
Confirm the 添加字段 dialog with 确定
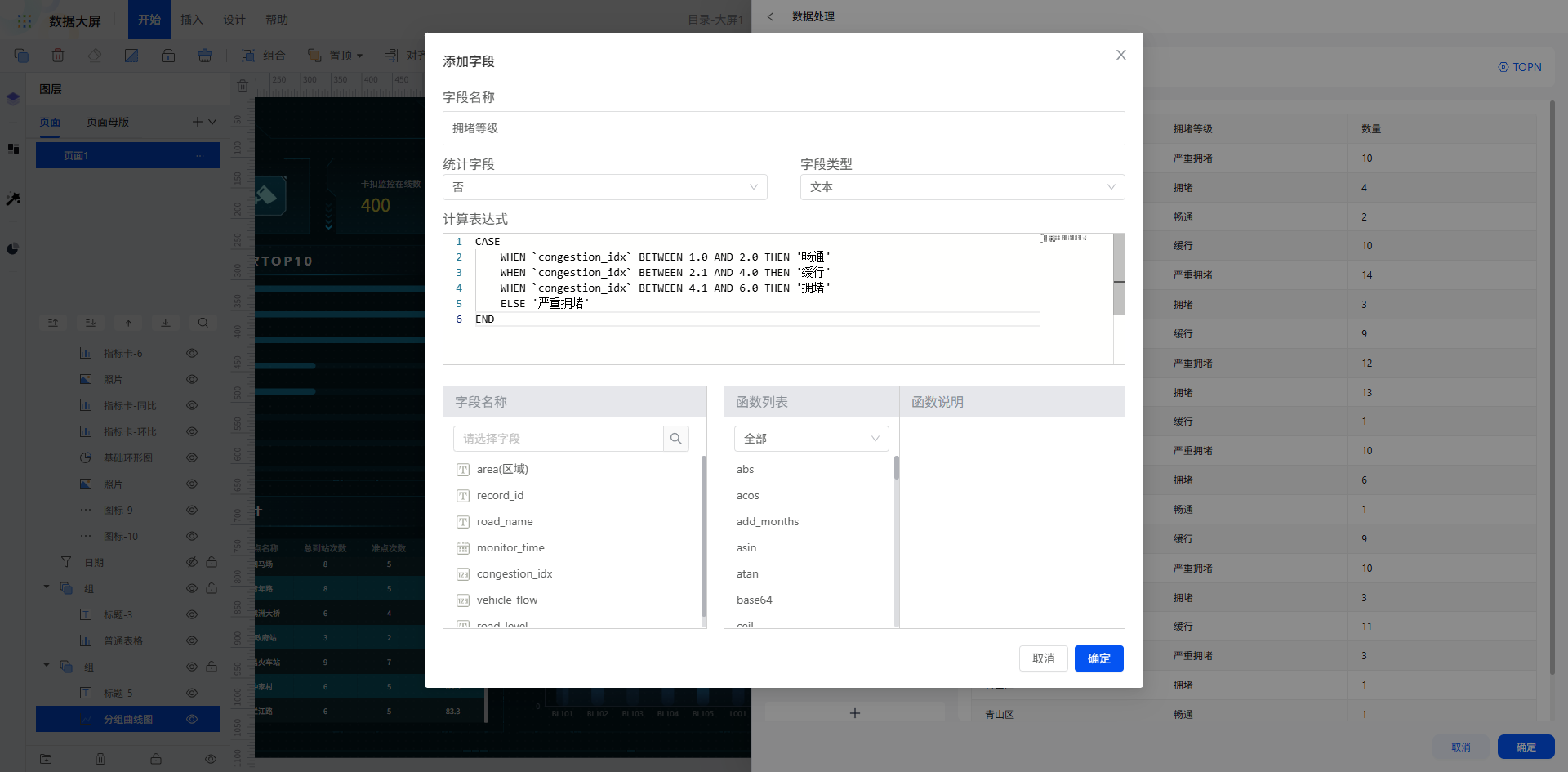point(1099,658)
